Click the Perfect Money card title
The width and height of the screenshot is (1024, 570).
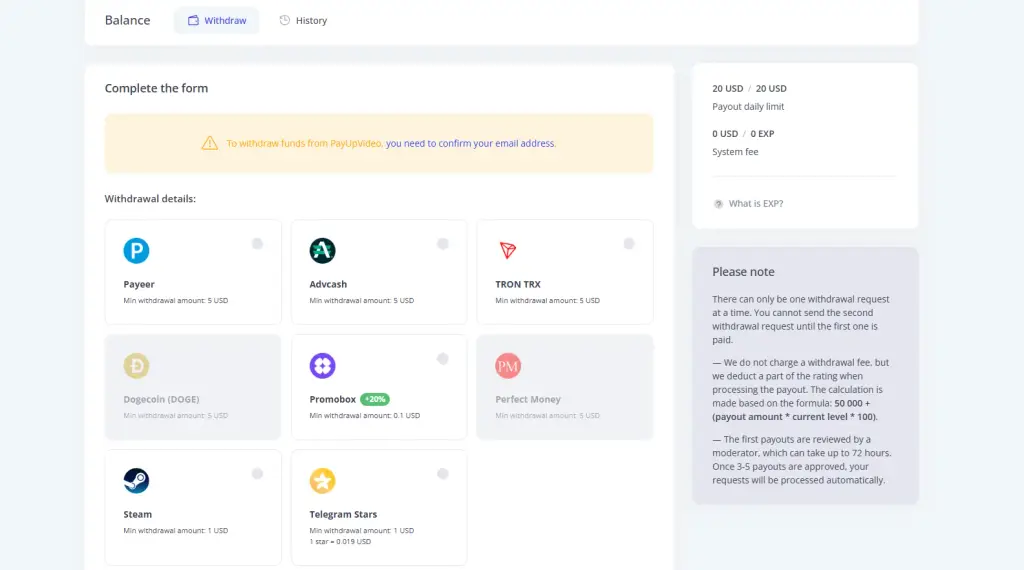point(528,399)
